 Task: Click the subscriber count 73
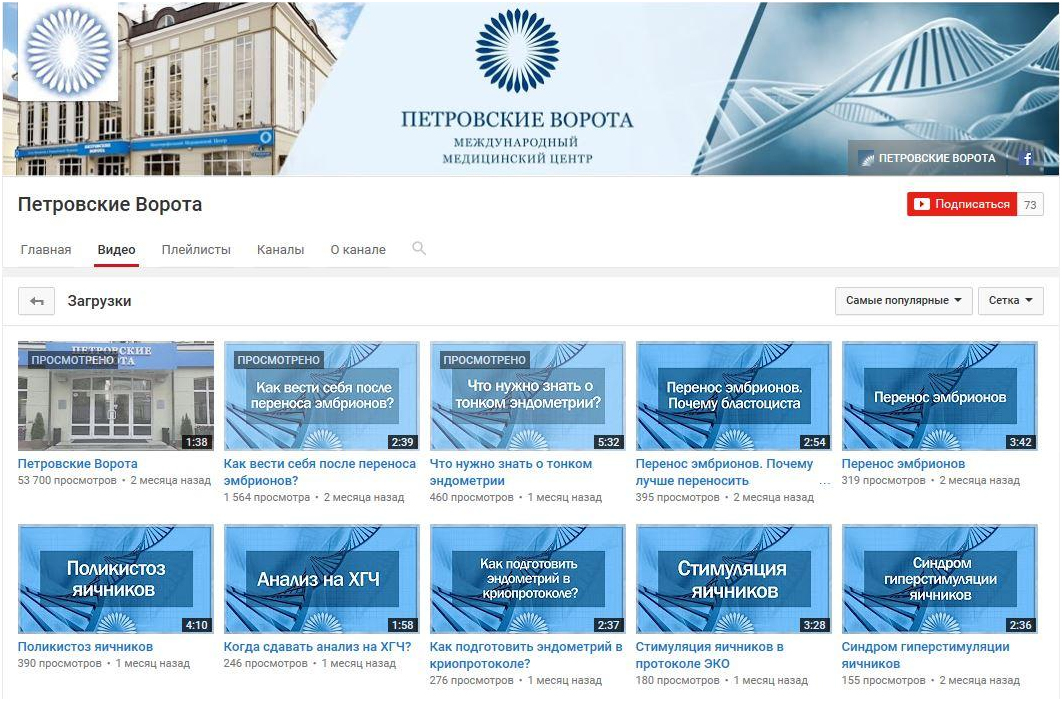[1030, 205]
